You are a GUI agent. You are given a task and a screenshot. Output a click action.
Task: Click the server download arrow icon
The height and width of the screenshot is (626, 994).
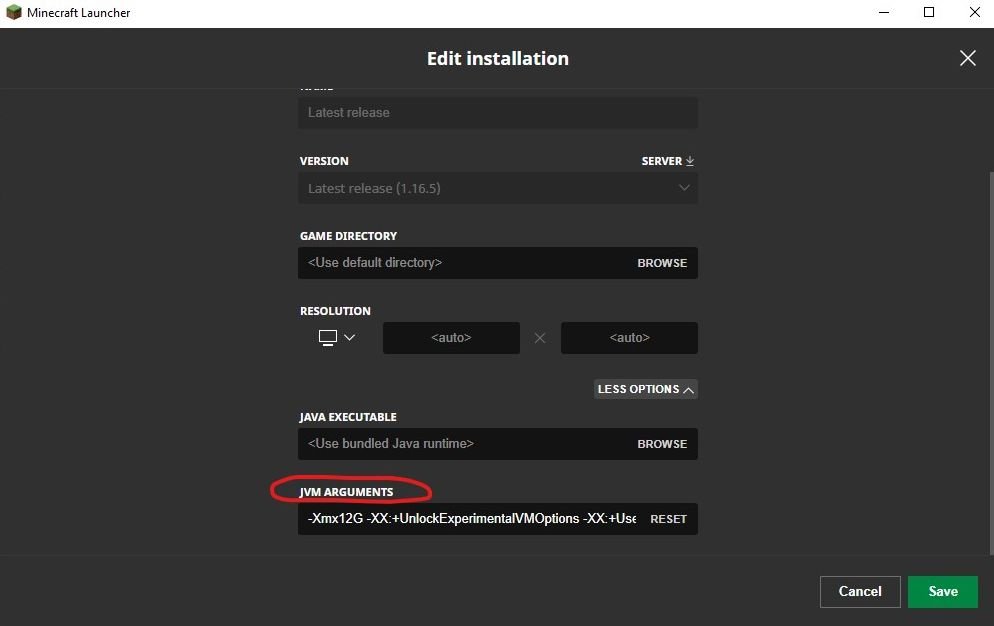click(690, 161)
